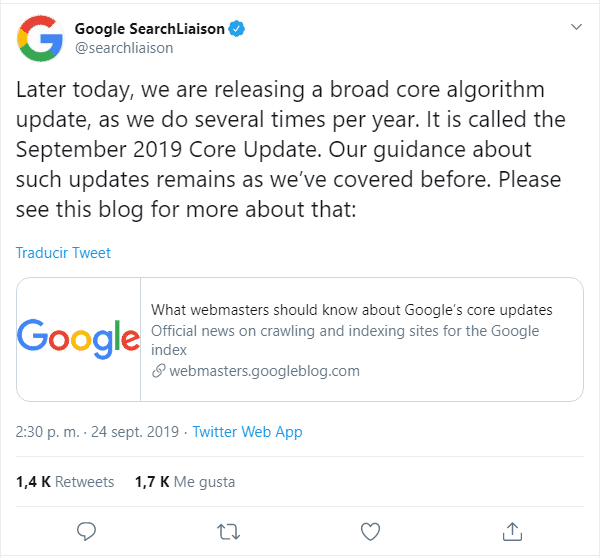View the 1,7 K Me gusta list

click(185, 482)
